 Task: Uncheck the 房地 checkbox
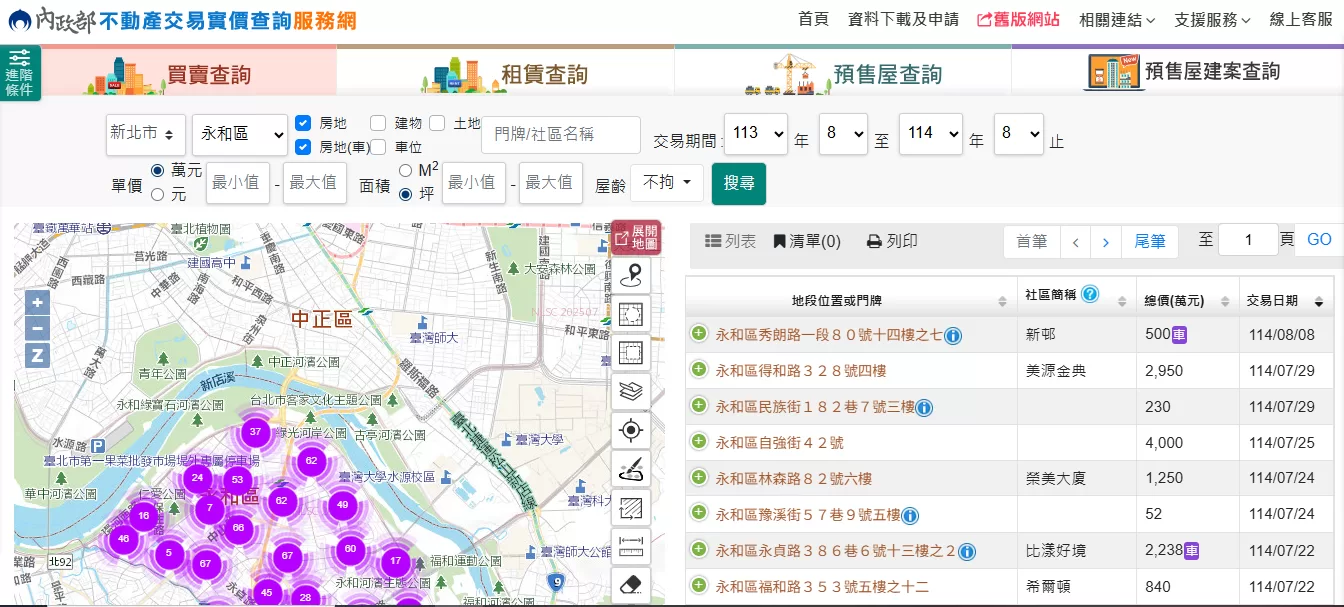click(x=304, y=123)
